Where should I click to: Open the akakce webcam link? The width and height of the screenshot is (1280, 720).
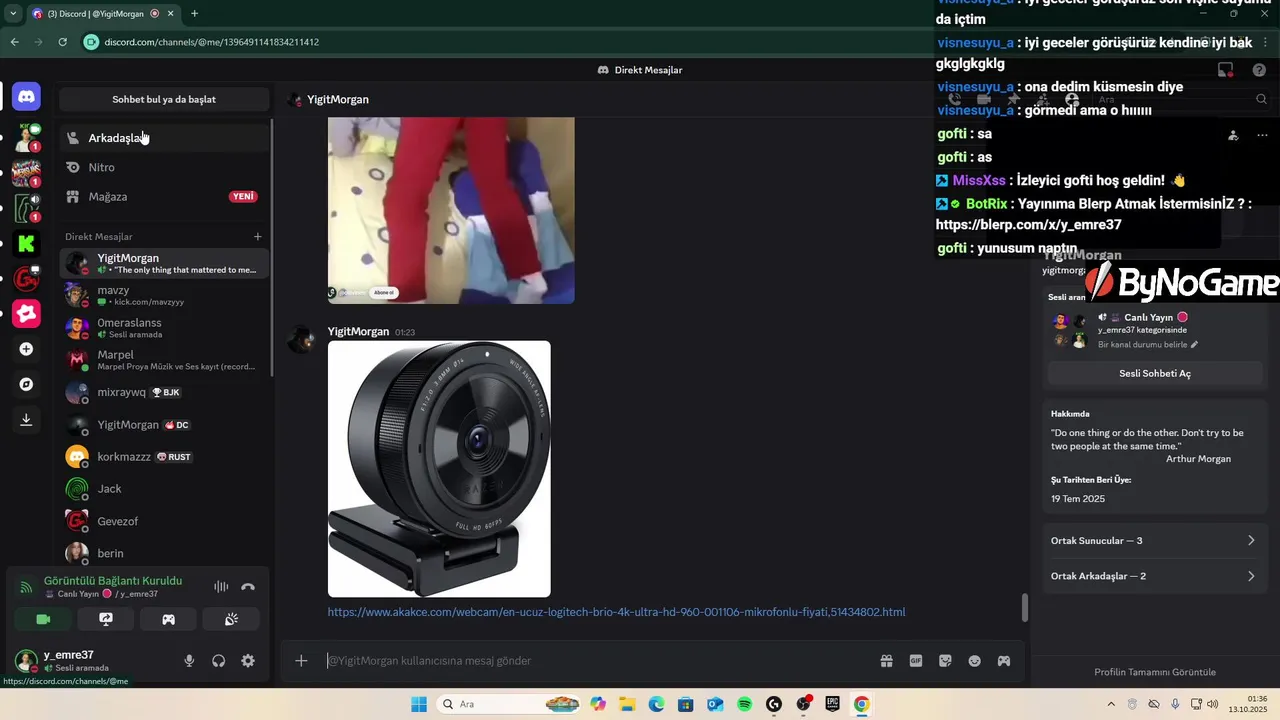coord(616,612)
